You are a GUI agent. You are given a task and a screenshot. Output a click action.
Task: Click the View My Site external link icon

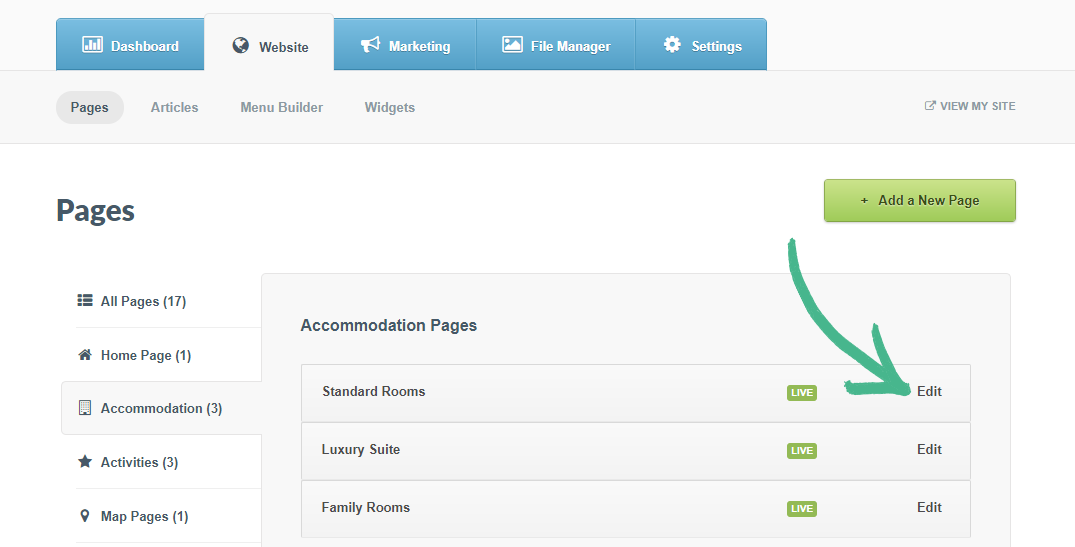point(930,106)
